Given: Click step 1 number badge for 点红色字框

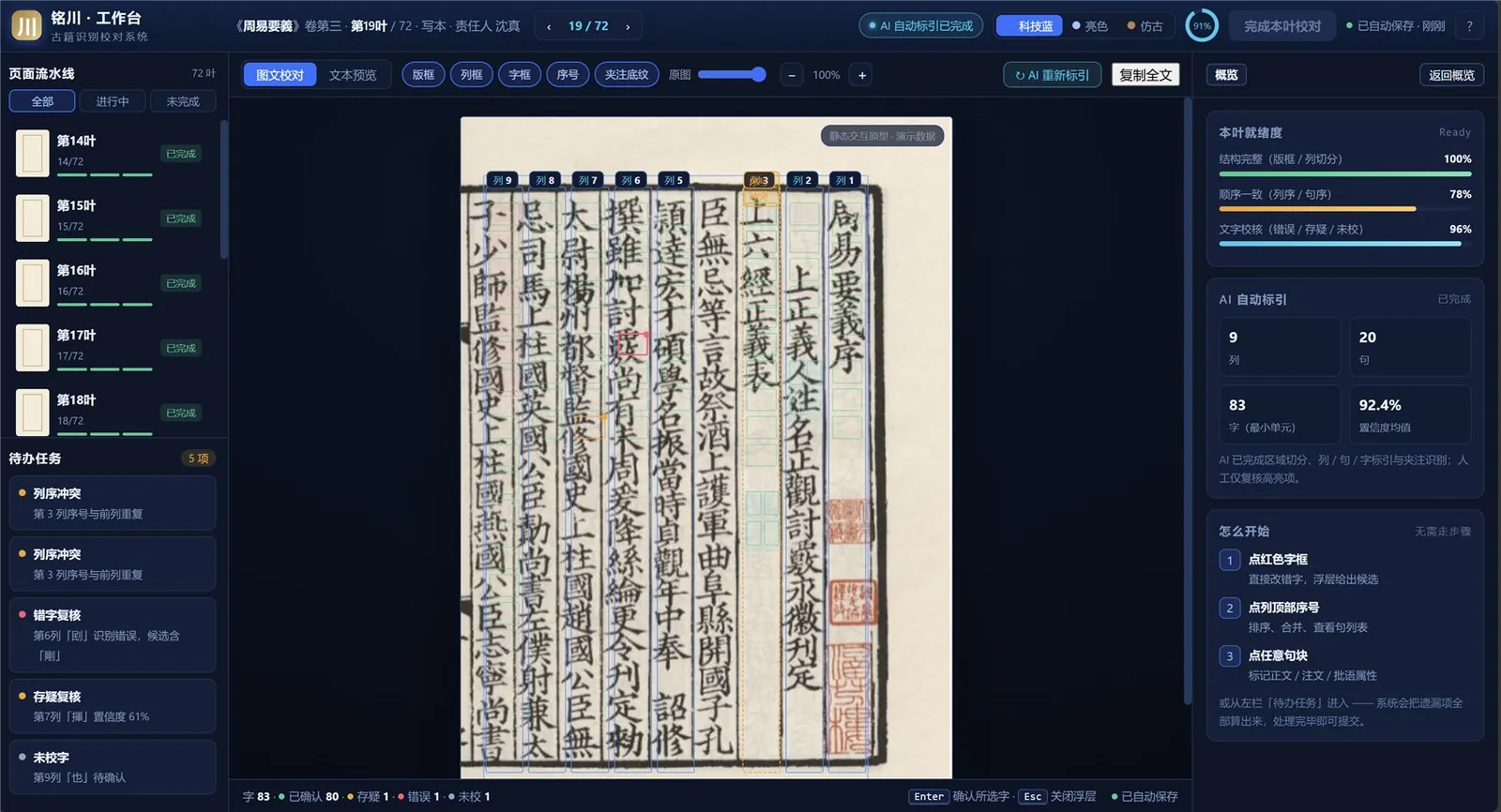Looking at the screenshot, I should click(1230, 560).
